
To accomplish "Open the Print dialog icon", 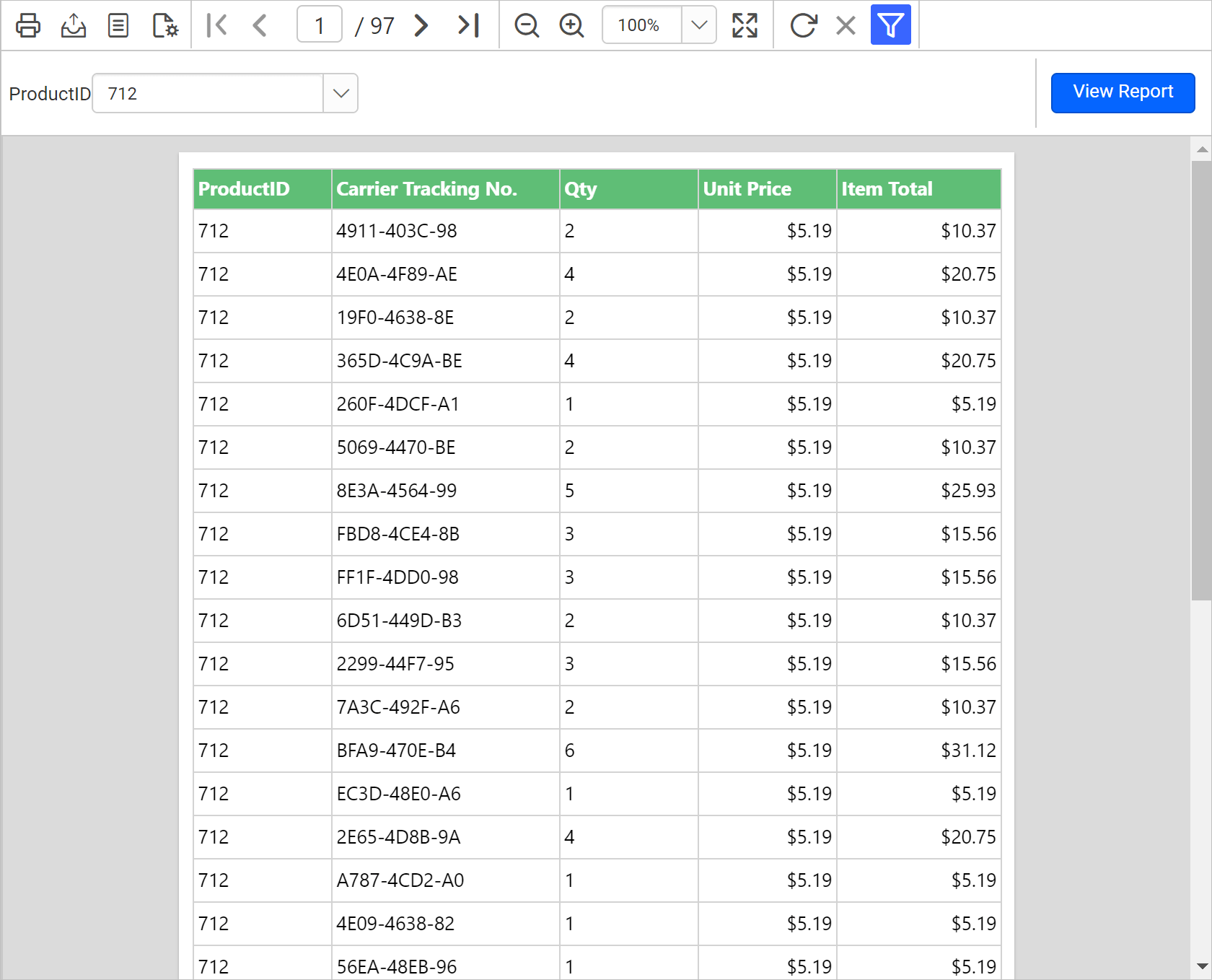I will click(27, 25).
